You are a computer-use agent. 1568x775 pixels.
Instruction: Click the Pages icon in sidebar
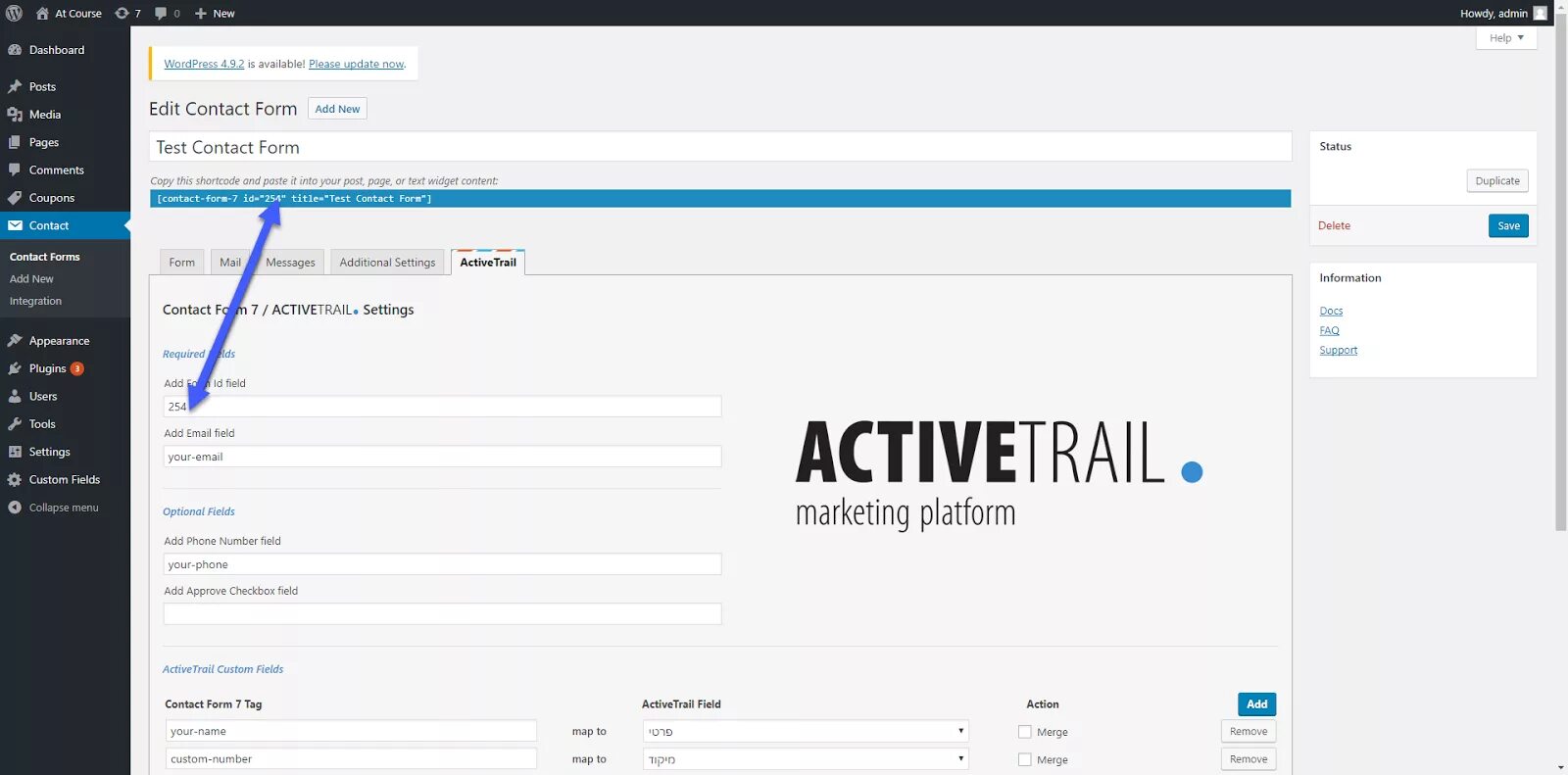(15, 142)
